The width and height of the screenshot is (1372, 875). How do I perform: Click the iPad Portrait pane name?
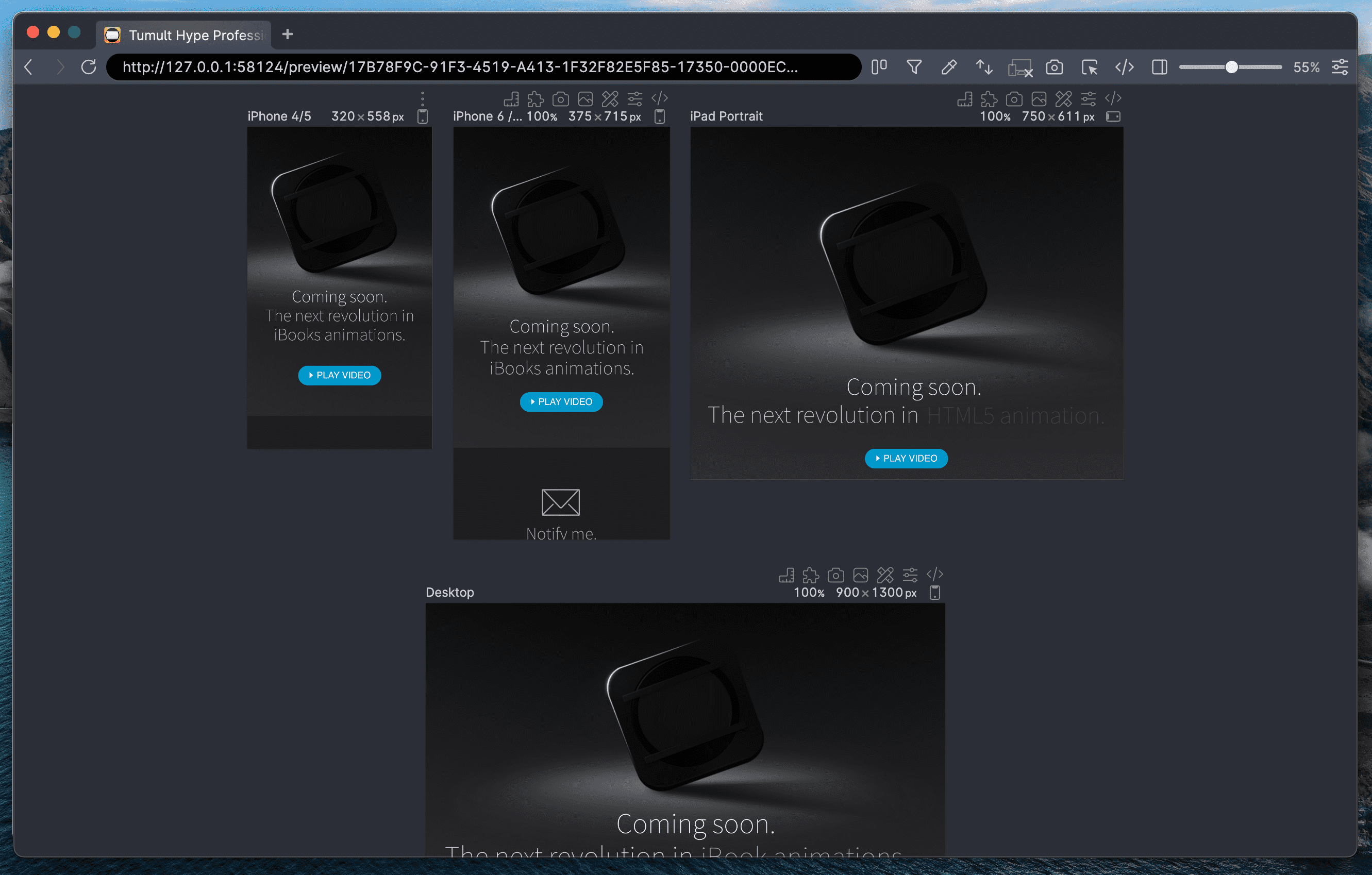tap(726, 116)
